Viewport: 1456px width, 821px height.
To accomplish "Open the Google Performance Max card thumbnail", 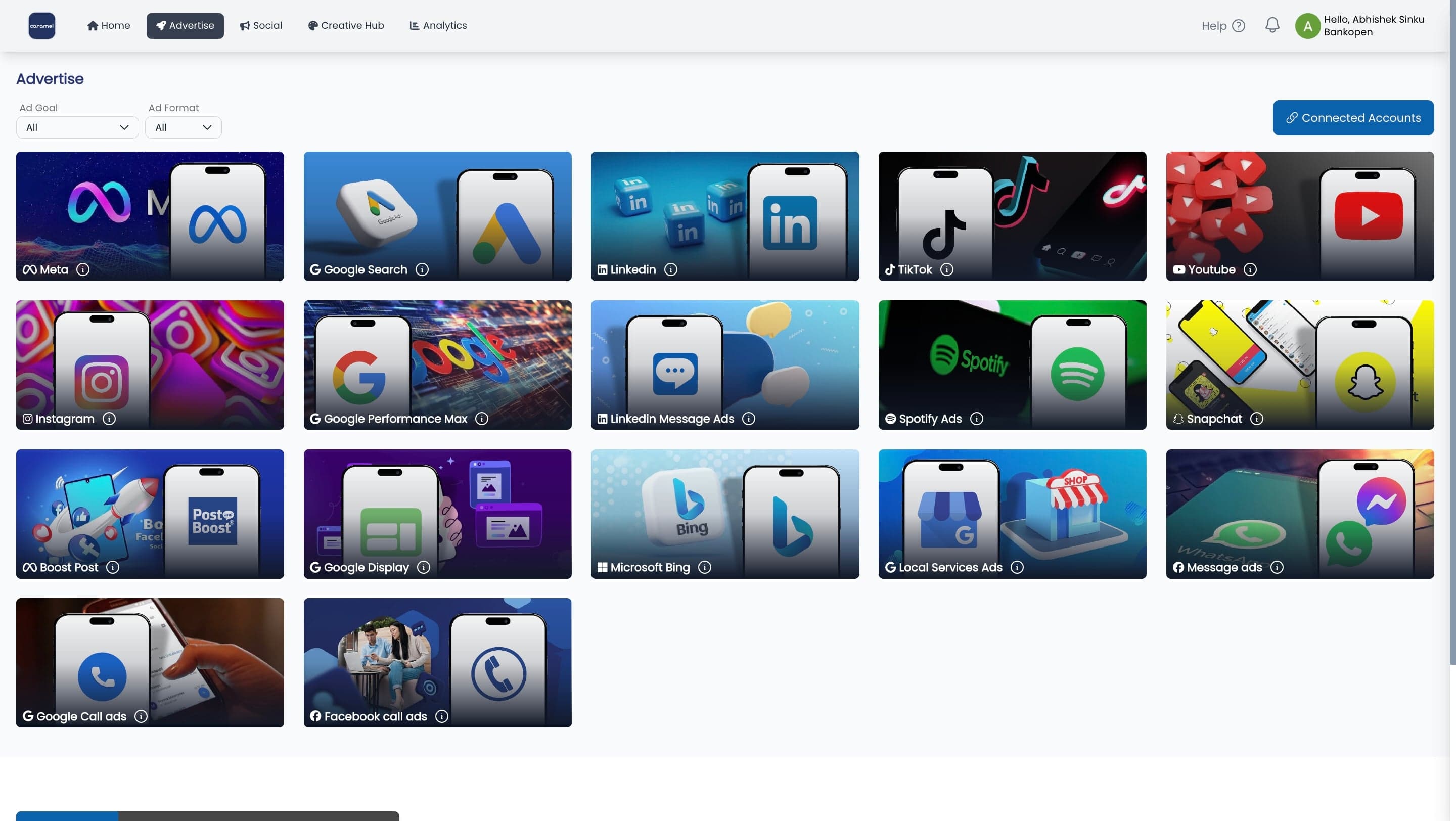I will pyautogui.click(x=437, y=364).
